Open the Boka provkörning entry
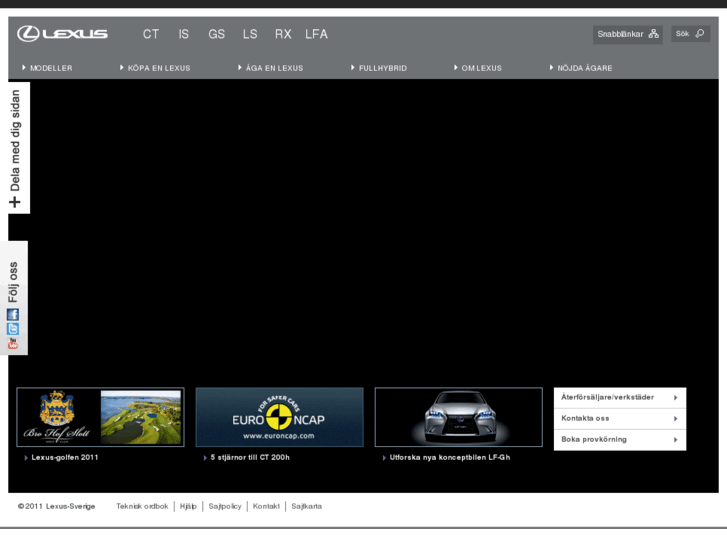This screenshot has width=727, height=545. tap(620, 440)
